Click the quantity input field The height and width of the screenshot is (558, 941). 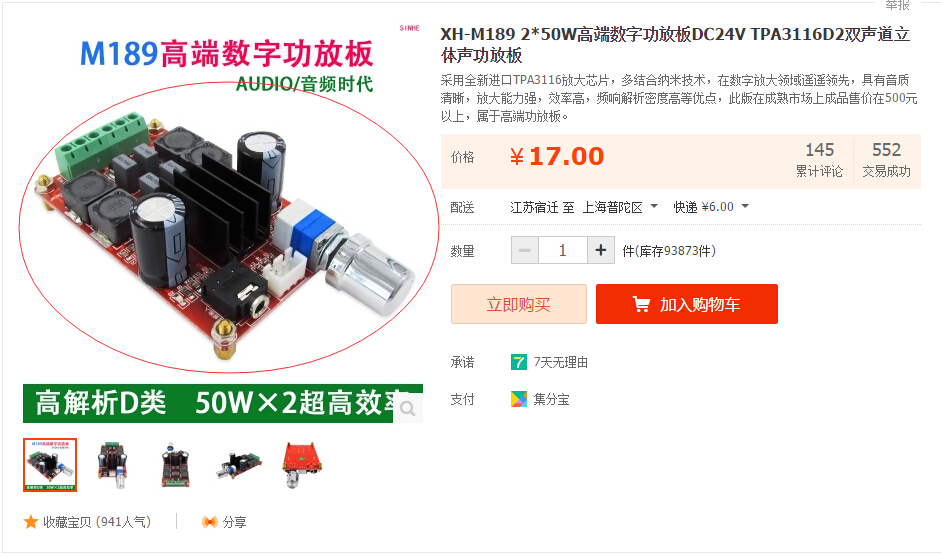point(563,250)
